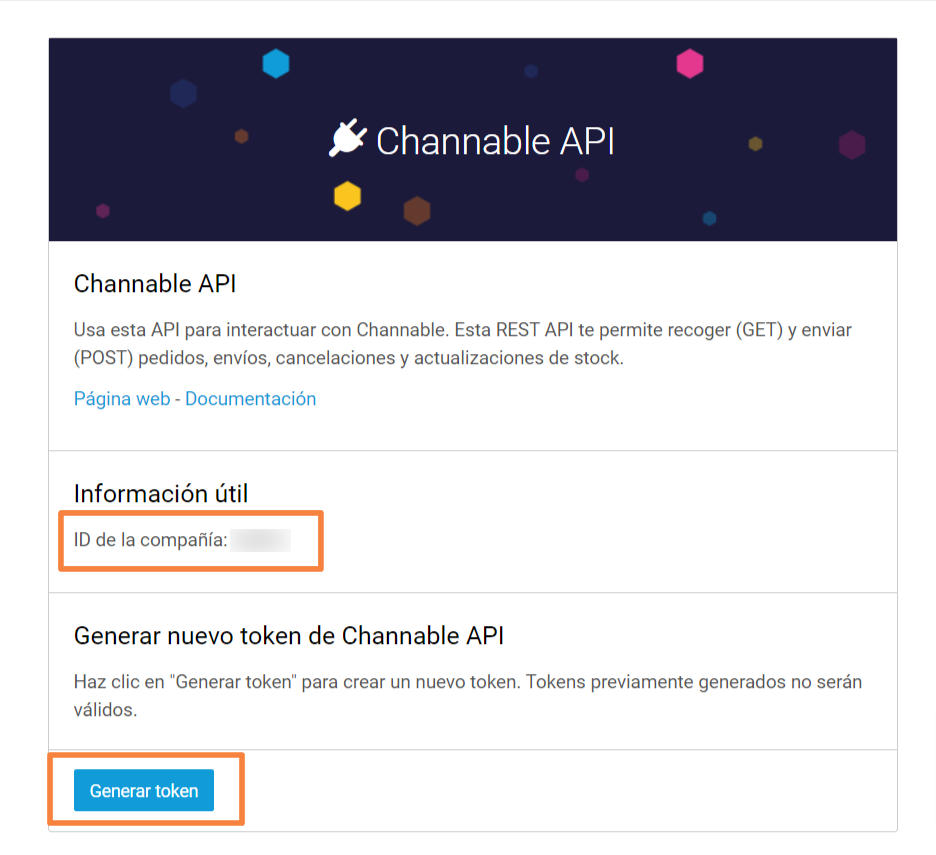Click the REST API description paragraph
This screenshot has width=936, height=855.
[462, 343]
